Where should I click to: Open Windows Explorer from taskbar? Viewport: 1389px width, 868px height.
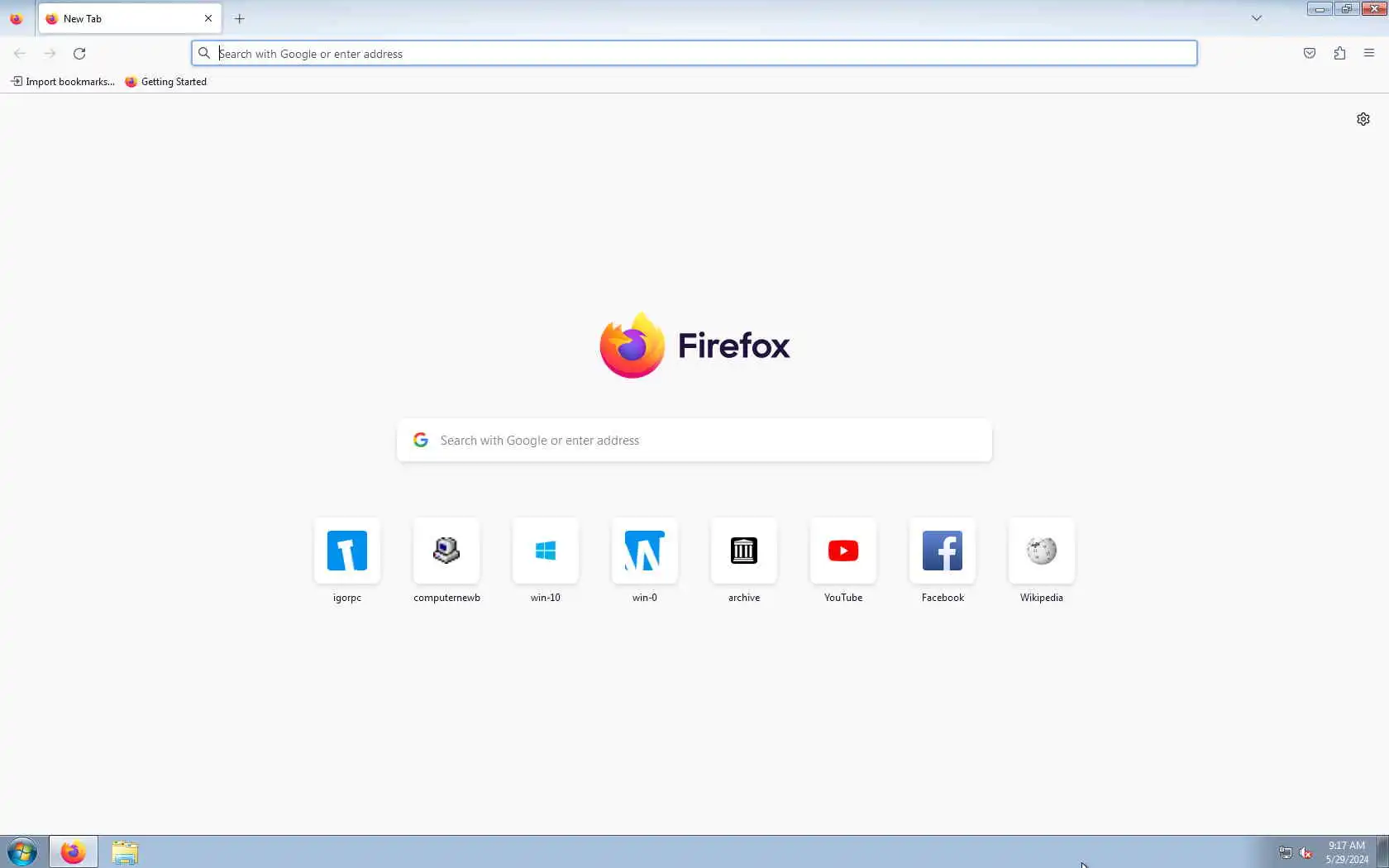click(x=125, y=851)
